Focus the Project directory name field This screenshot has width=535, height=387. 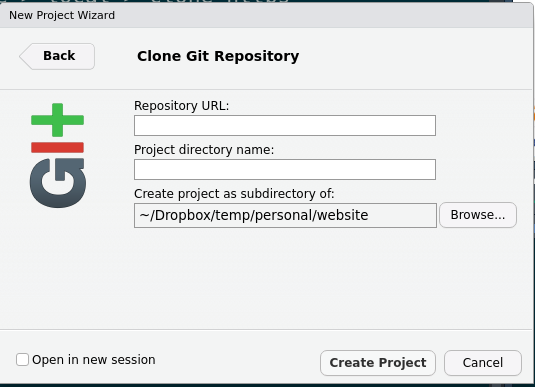pyautogui.click(x=285, y=169)
